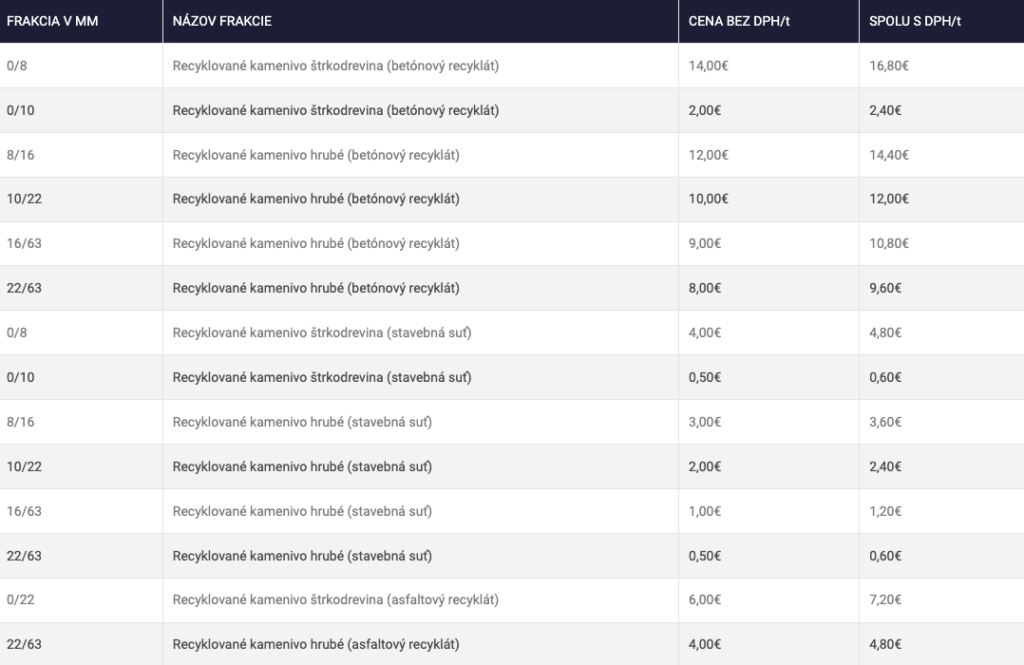The height and width of the screenshot is (665, 1024).
Task: Click 'hrubé (asfaltový recyklát)' name cell
Action: [x=421, y=644]
